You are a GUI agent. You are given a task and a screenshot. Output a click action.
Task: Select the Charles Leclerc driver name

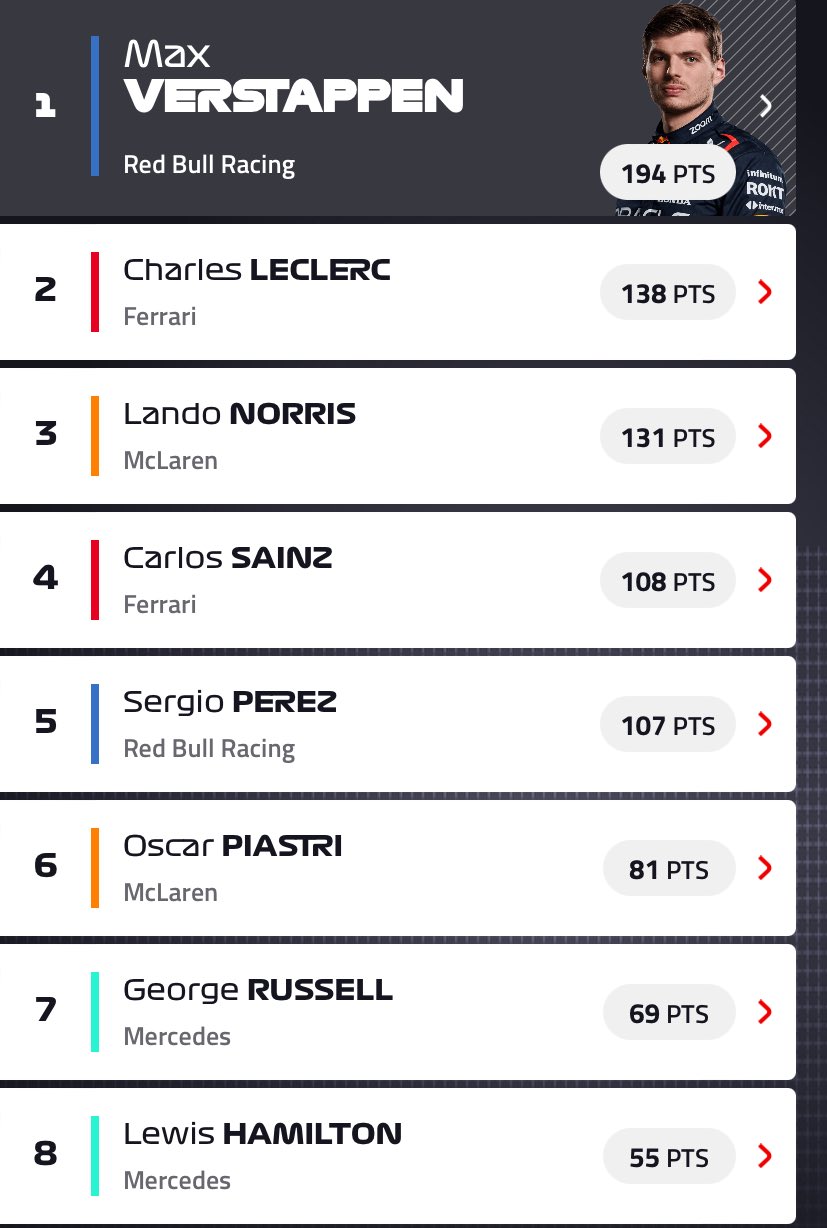256,270
